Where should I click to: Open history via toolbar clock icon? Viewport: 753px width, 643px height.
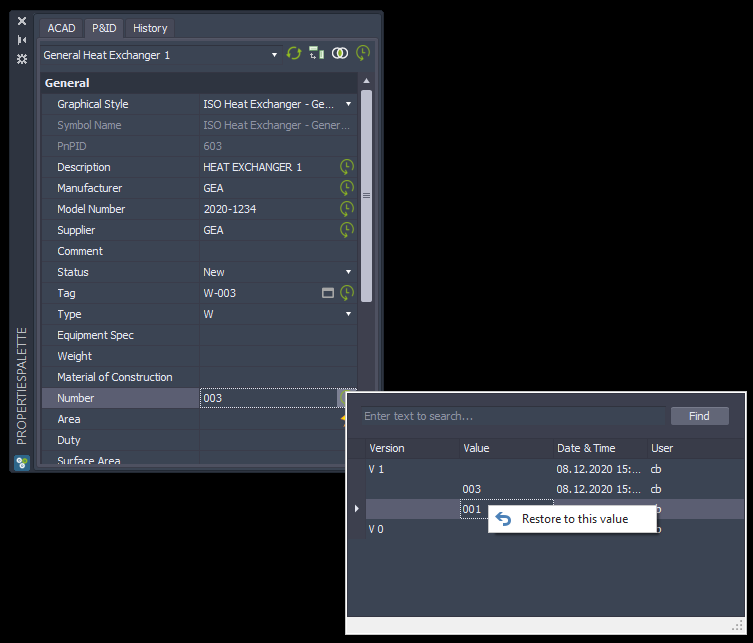pos(363,54)
